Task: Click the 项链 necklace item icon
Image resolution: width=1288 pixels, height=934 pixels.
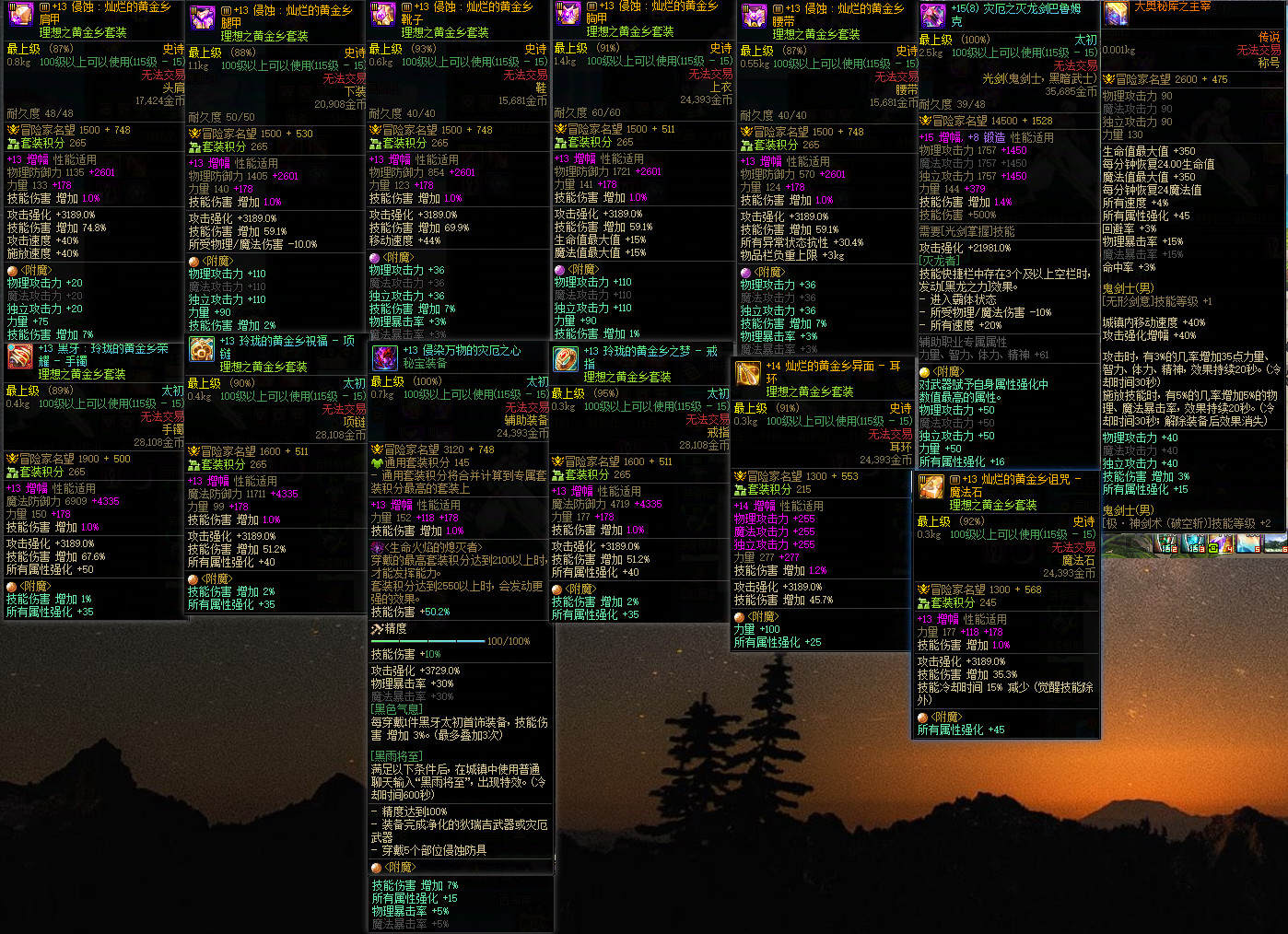Action: (202, 349)
